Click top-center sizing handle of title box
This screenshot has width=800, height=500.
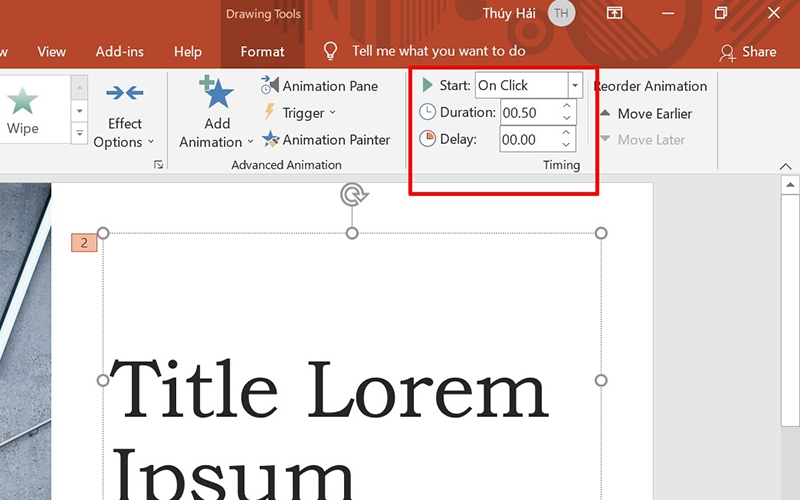pos(352,233)
